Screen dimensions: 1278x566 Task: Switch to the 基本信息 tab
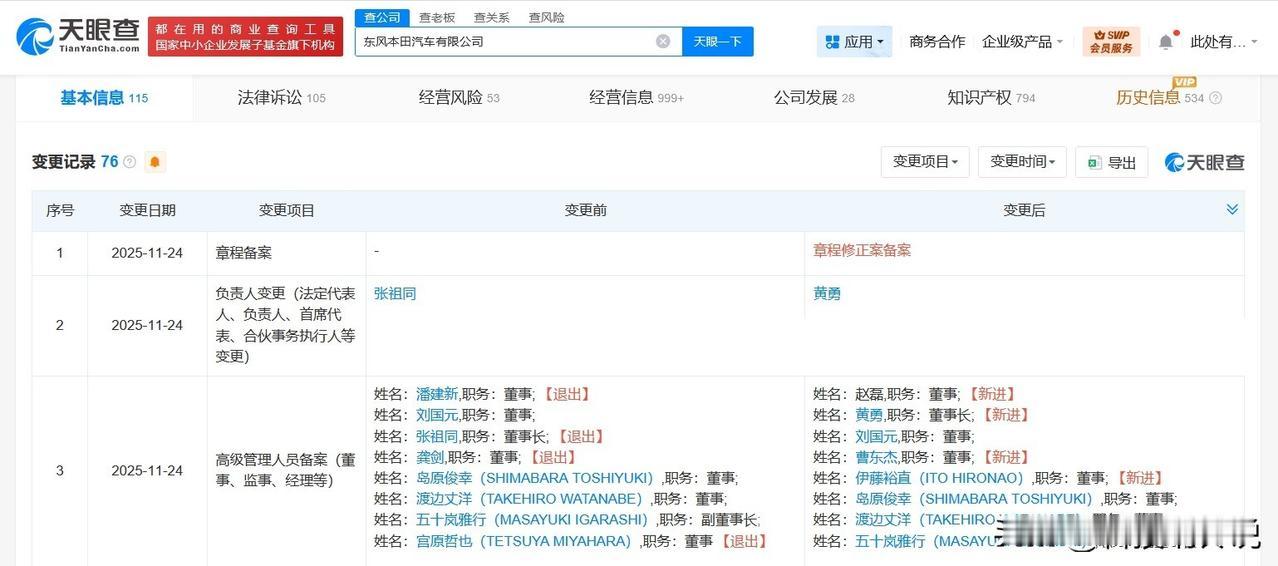pyautogui.click(x=104, y=98)
